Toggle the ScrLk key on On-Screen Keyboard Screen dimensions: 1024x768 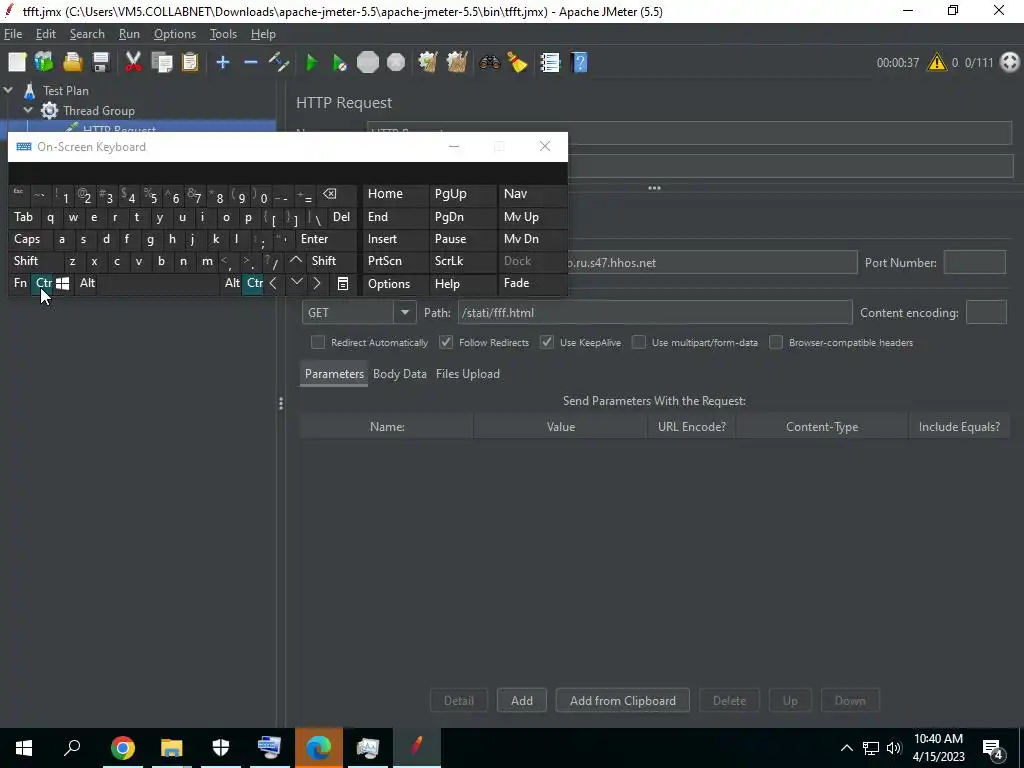coord(462,261)
